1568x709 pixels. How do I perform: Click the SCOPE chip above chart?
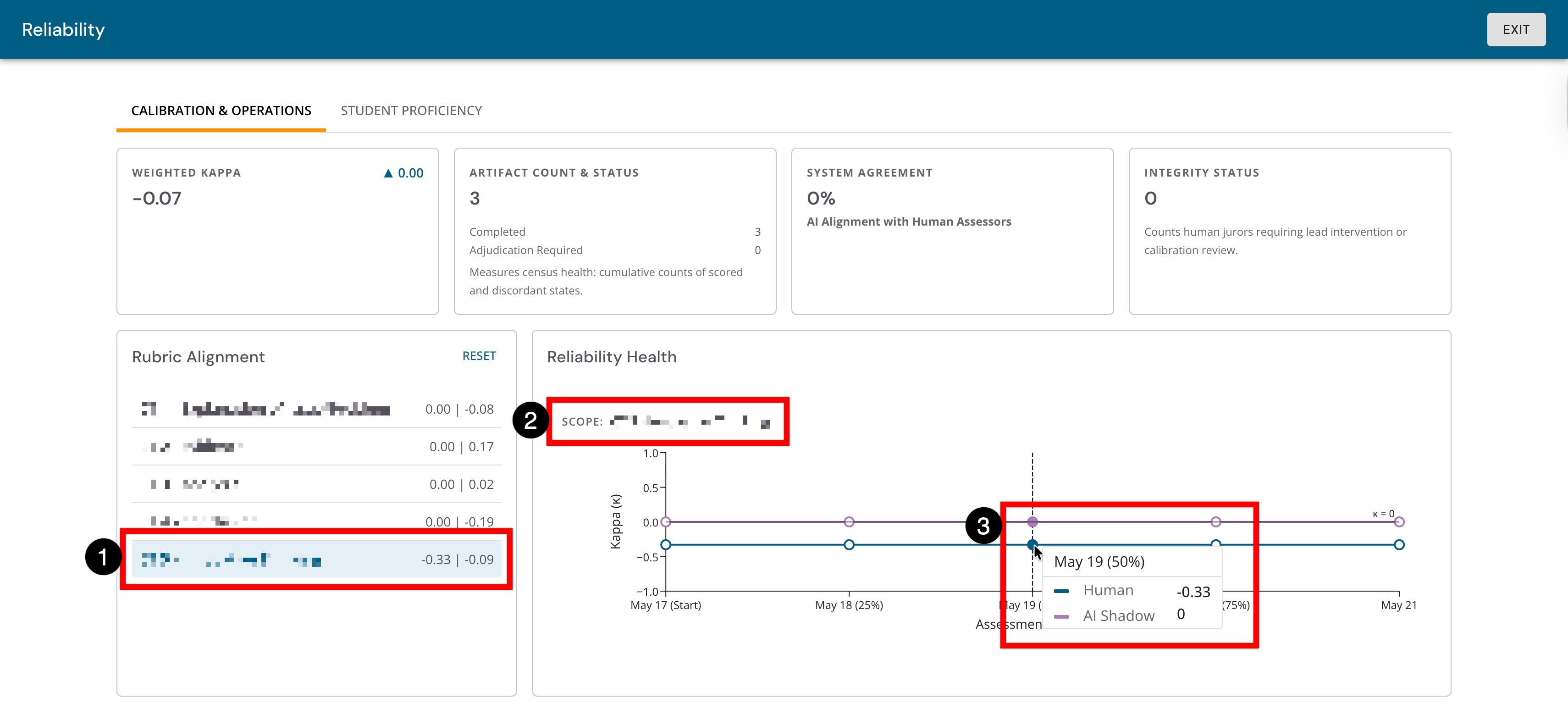[668, 421]
